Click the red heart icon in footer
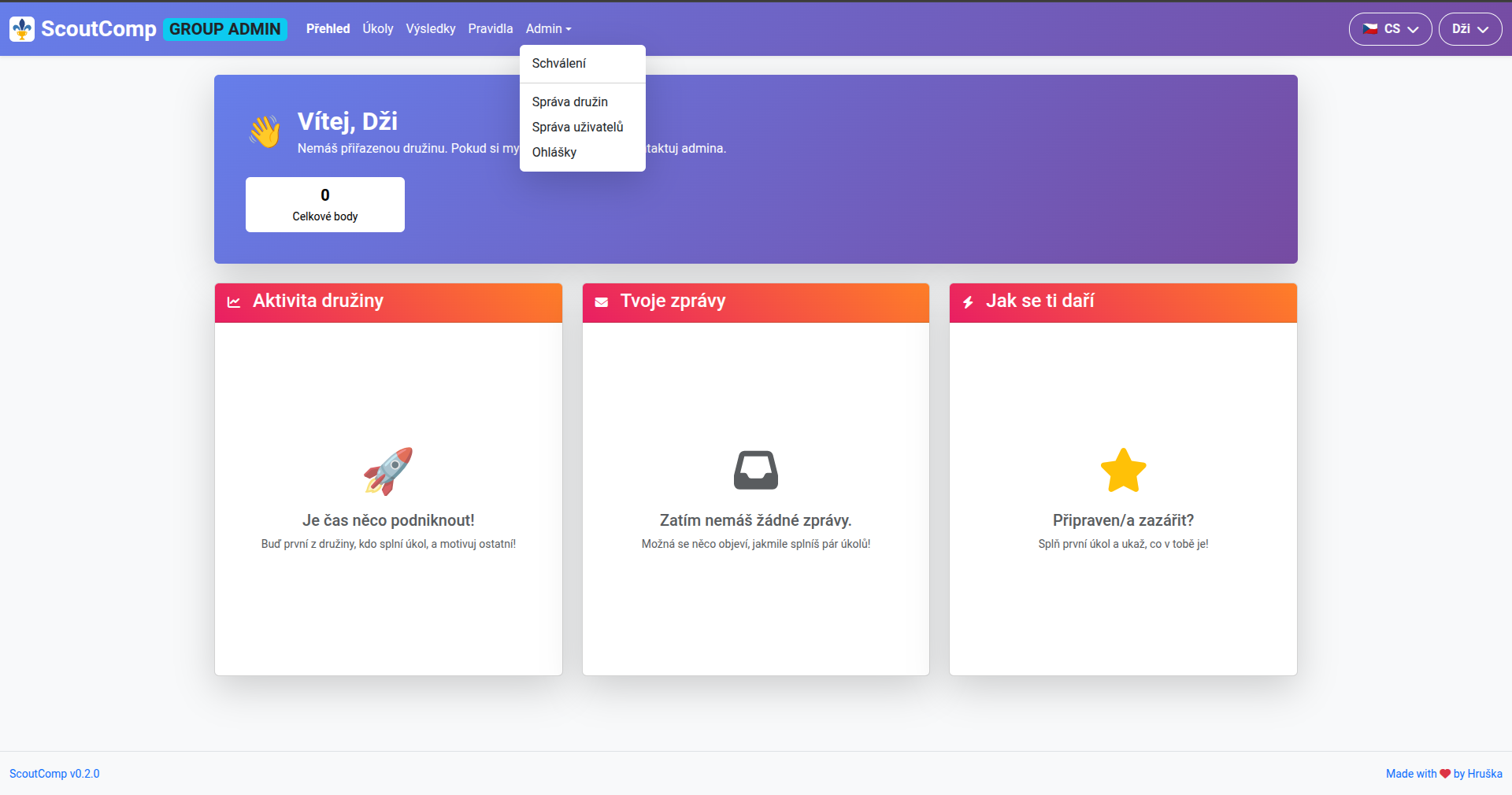1512x795 pixels. (x=1445, y=774)
